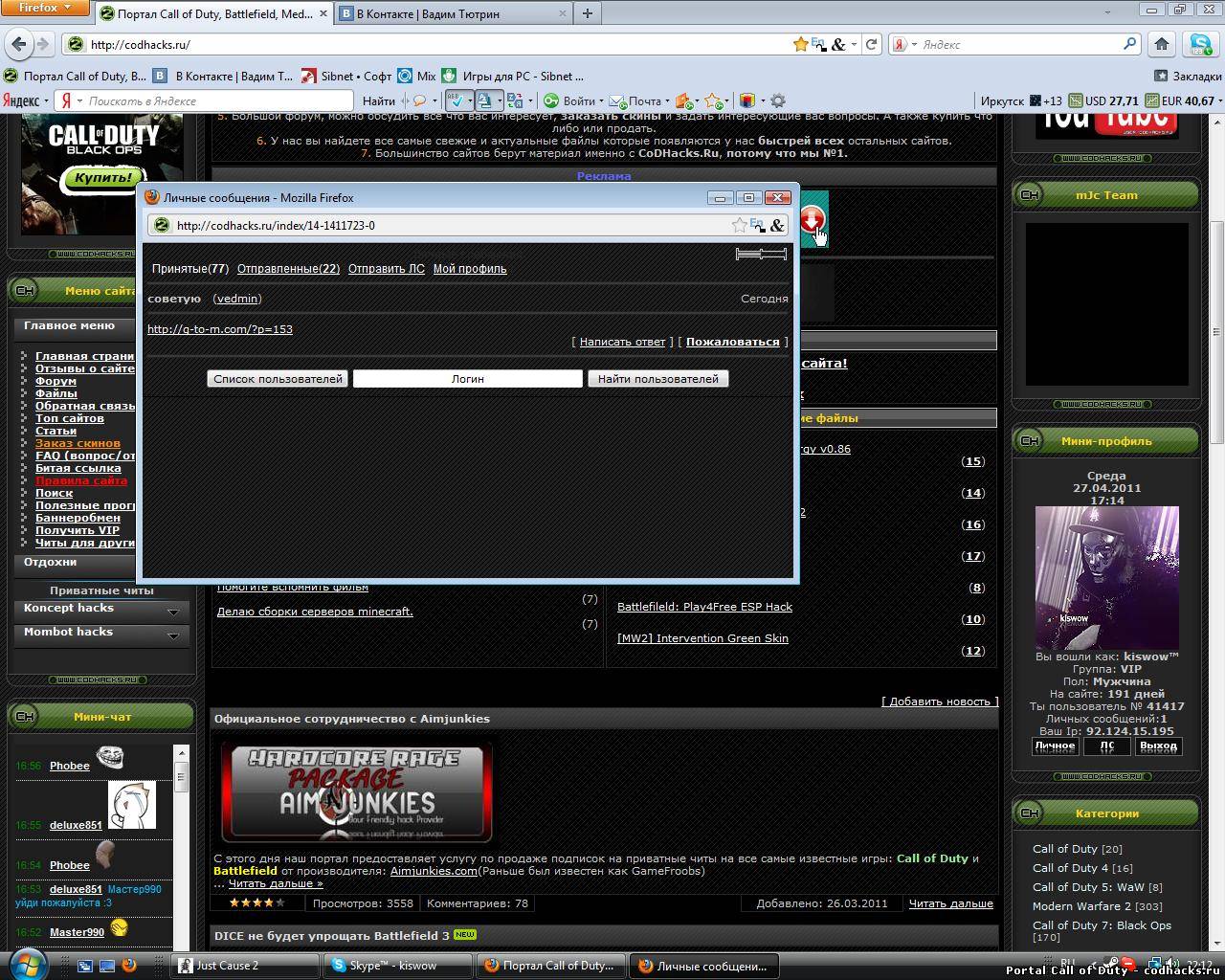Launch Firefox from quick launch bar
Viewport: 1225px width, 980px height.
point(129,966)
